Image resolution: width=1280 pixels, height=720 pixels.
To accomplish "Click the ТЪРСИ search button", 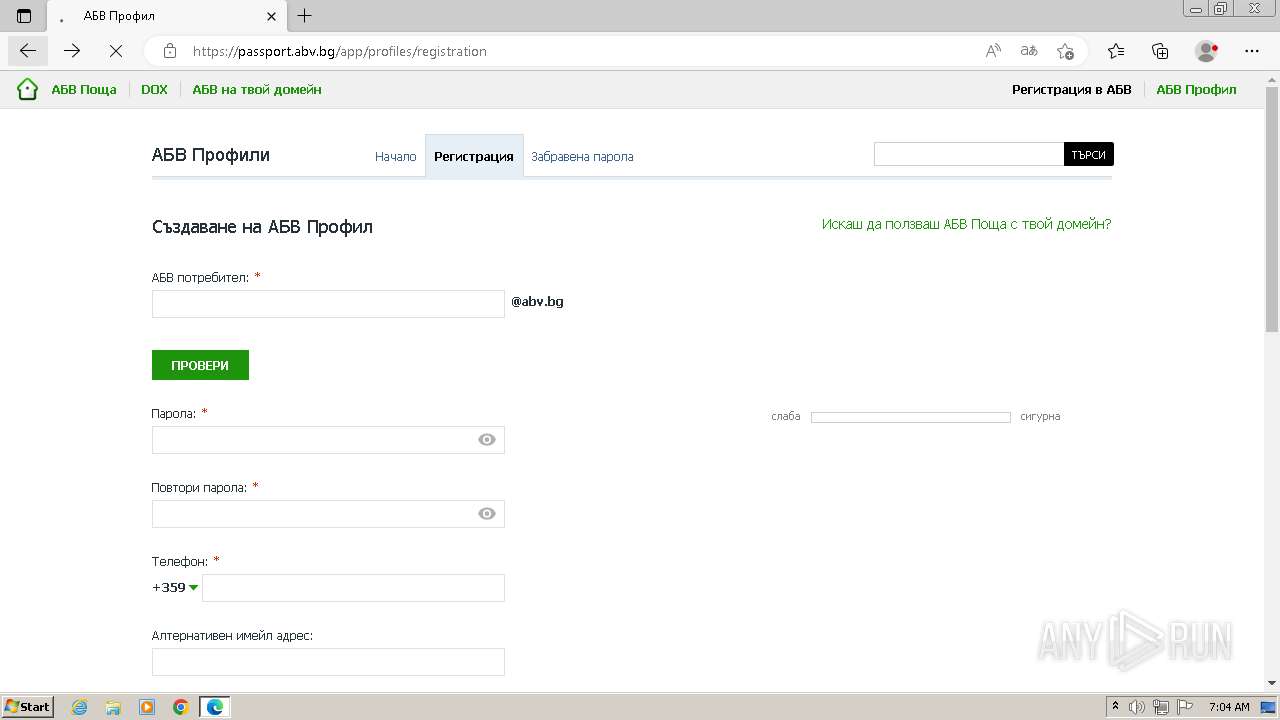I will [1088, 154].
